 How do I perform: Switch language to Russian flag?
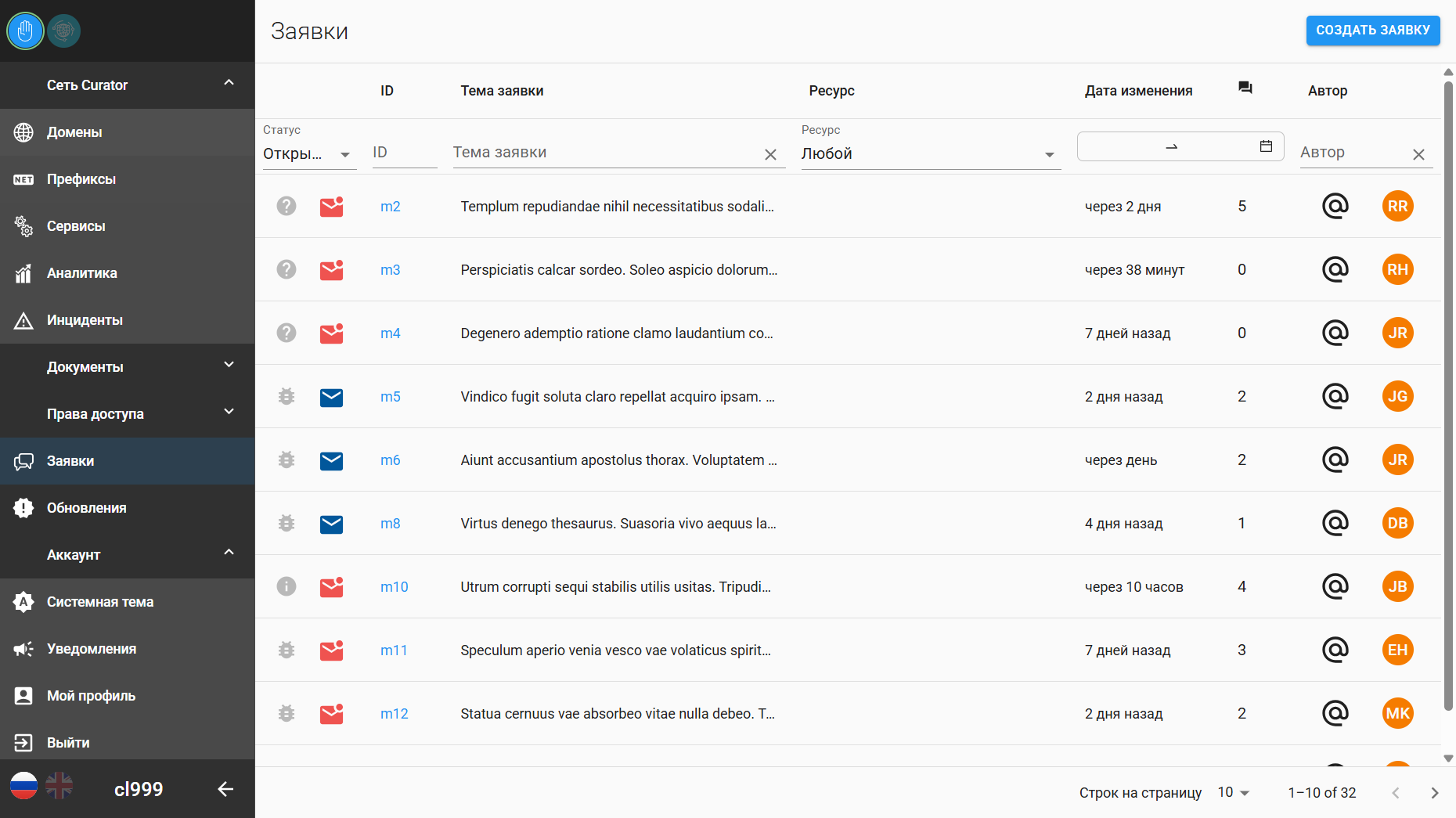coord(23,785)
